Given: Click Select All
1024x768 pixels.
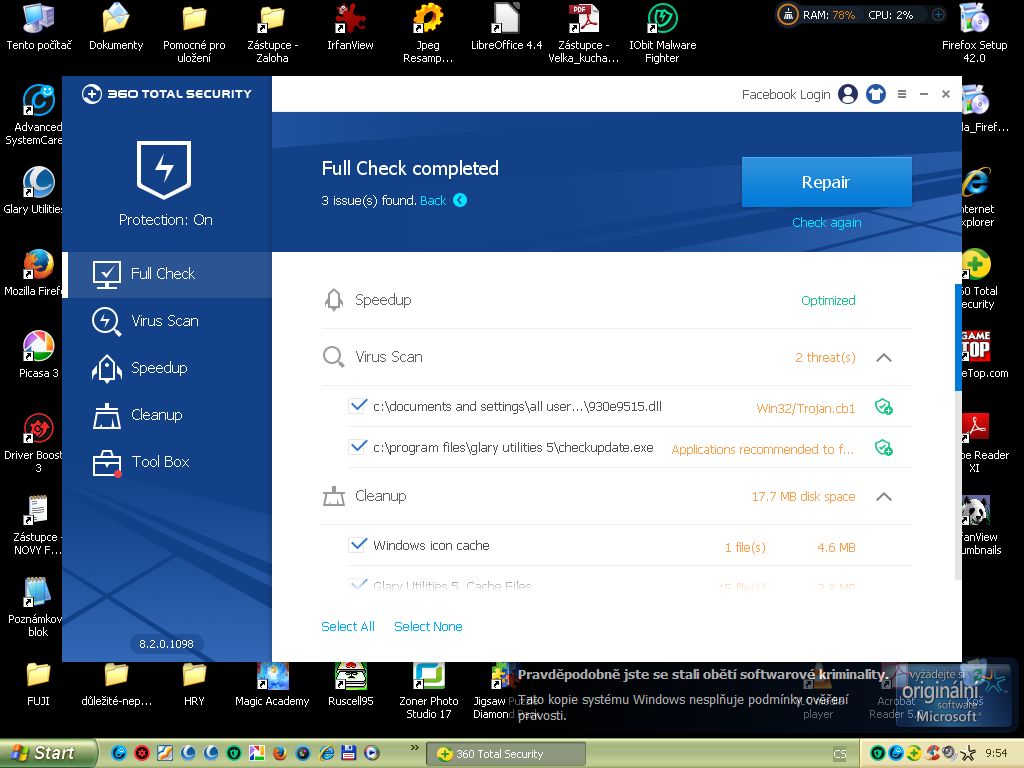Looking at the screenshot, I should coord(348,627).
